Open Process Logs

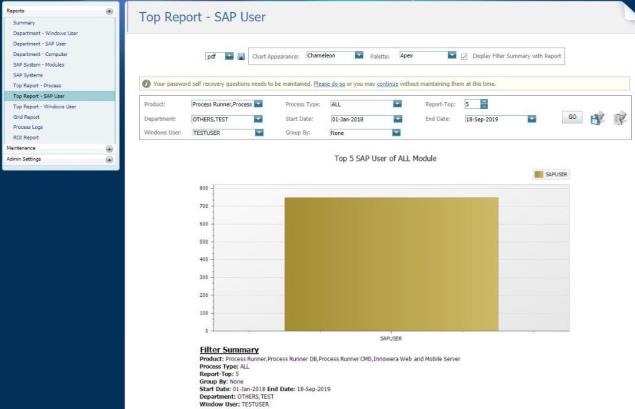tap(28, 127)
